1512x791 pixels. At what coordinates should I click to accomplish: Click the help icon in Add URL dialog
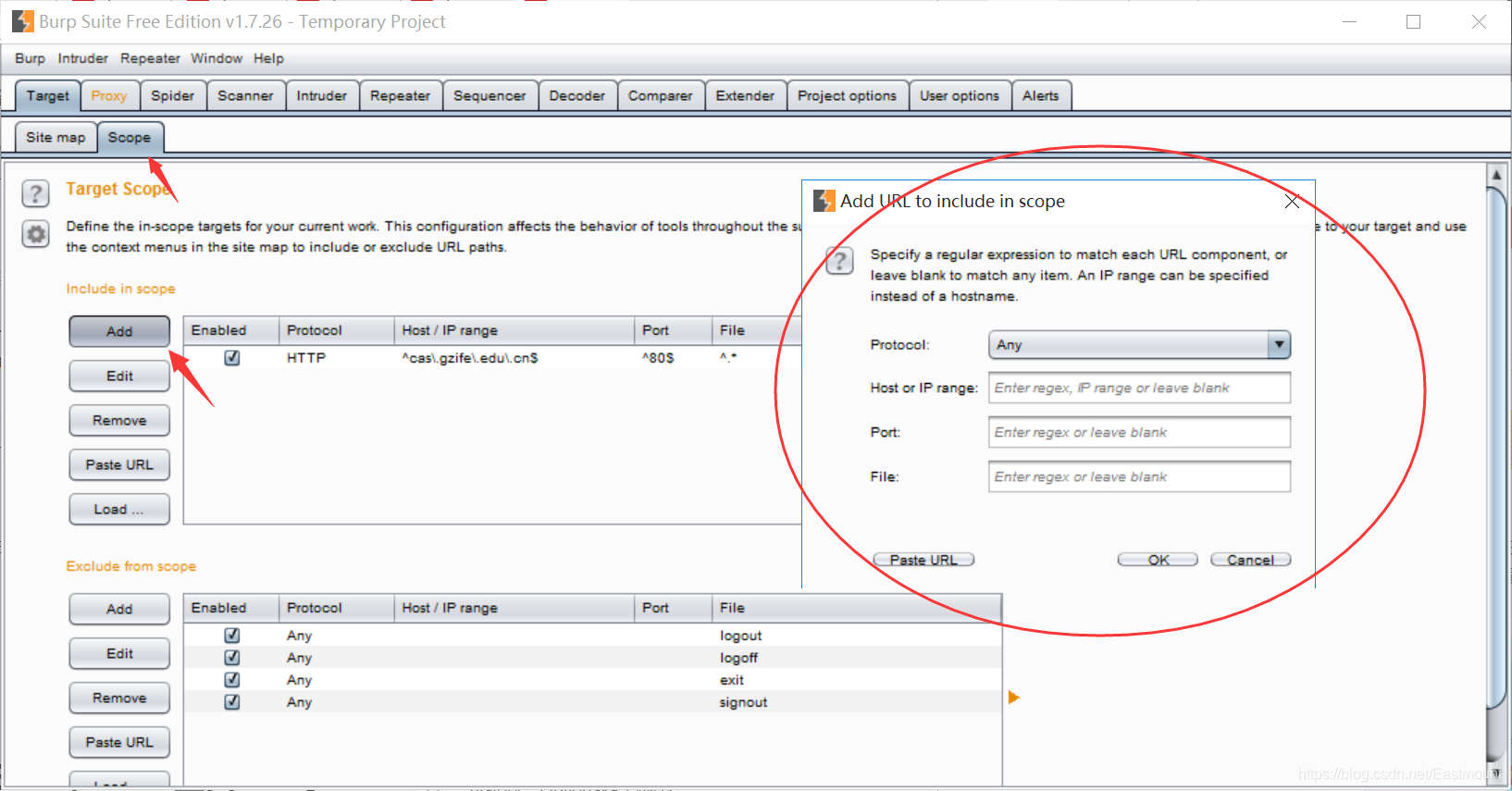coord(839,260)
